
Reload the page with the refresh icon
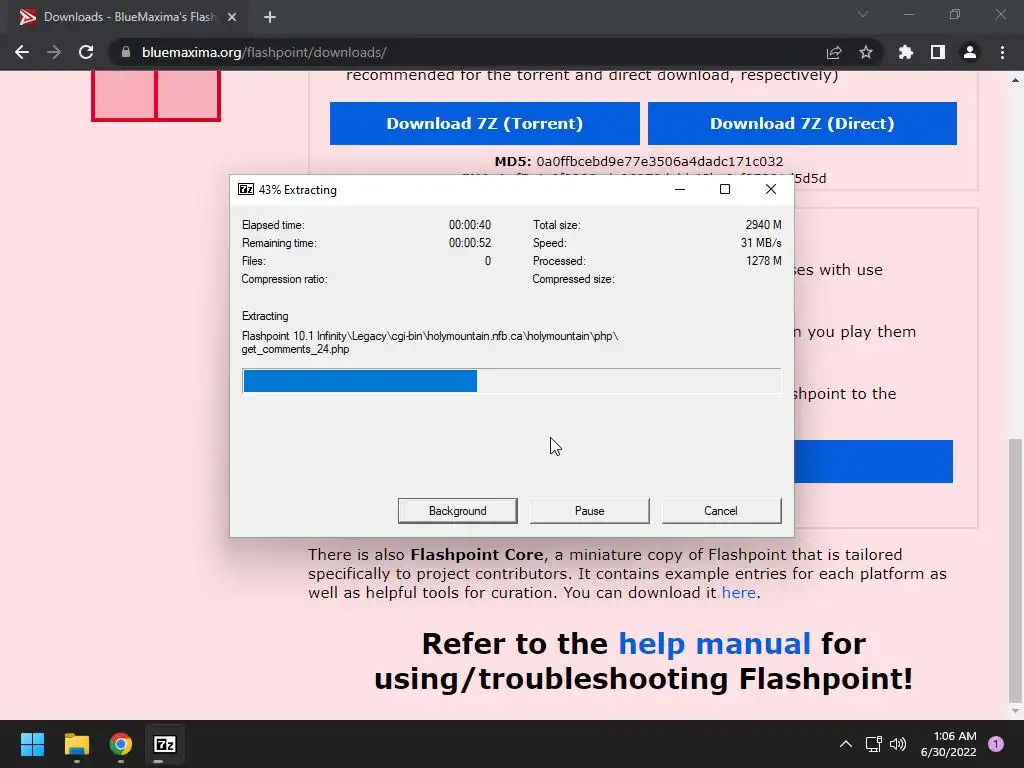pyautogui.click(x=86, y=52)
